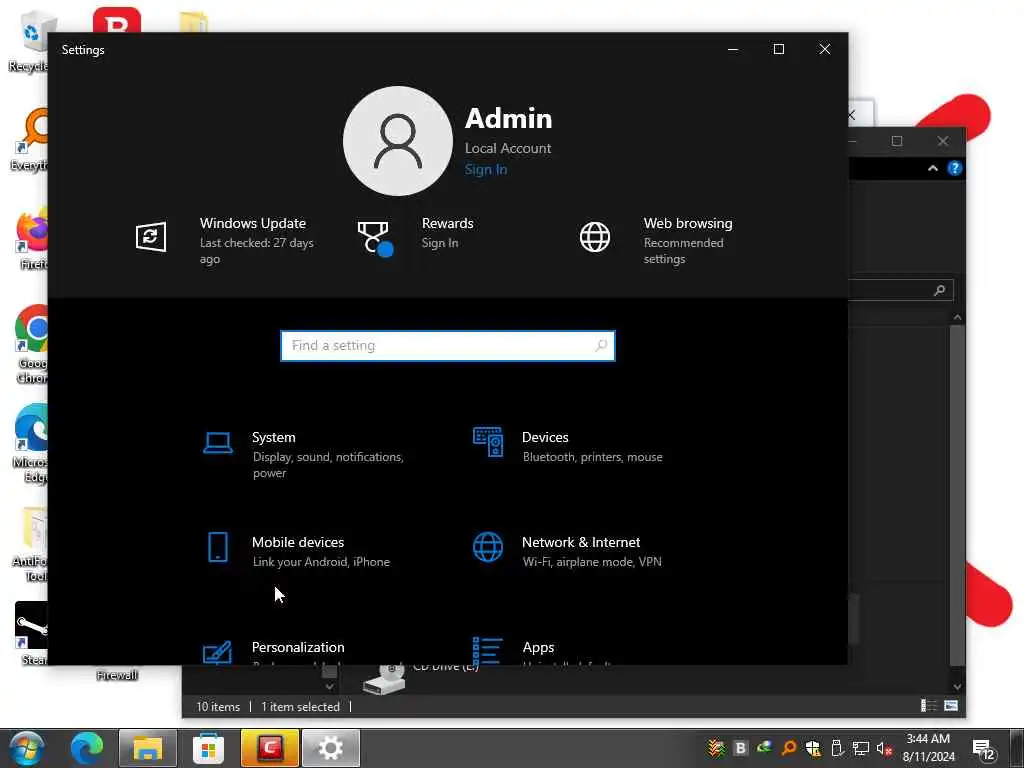The height and width of the screenshot is (768, 1024).
Task: Click the scroll up arrow of Explorer scrollbar
Action: click(x=957, y=317)
